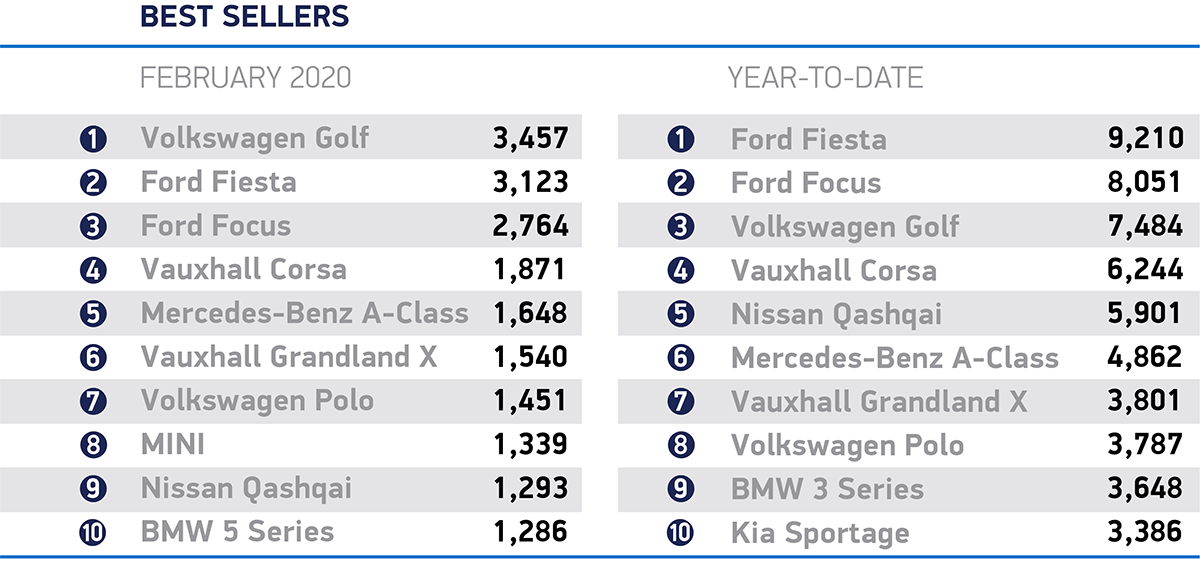Select the FEBRUARY 2020 column heading

click(246, 78)
